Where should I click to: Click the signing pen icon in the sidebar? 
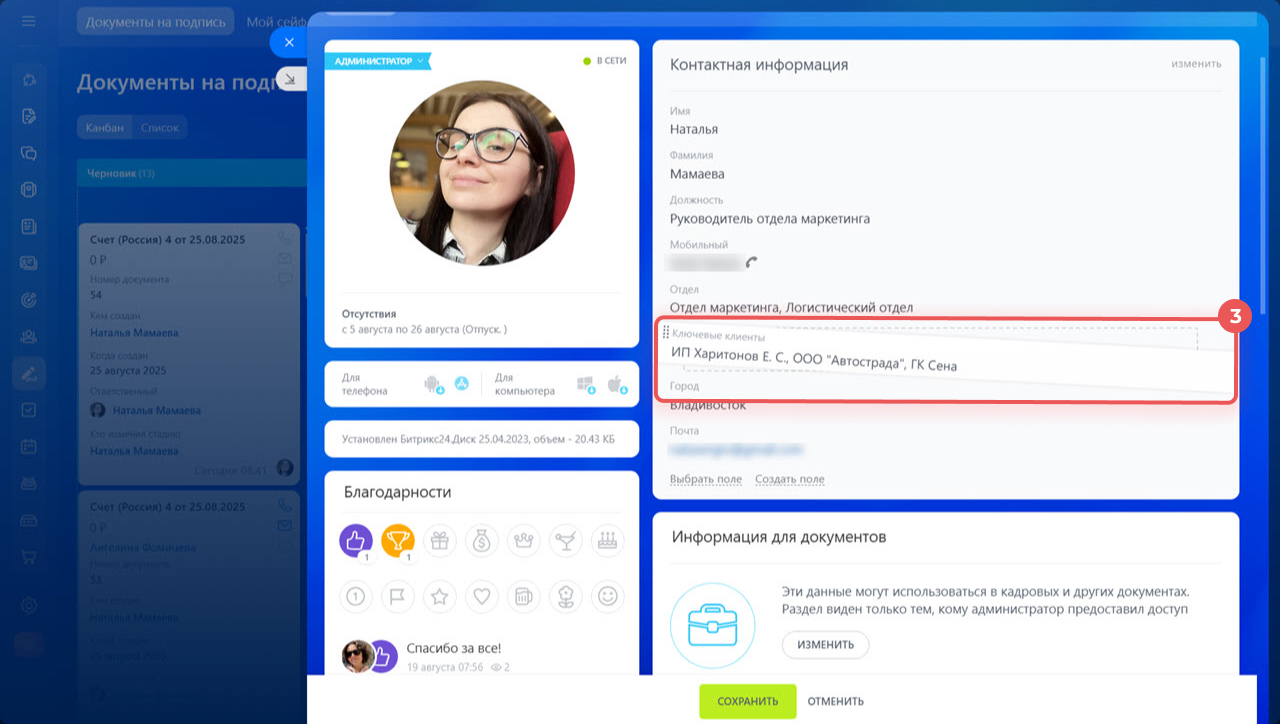(x=29, y=374)
